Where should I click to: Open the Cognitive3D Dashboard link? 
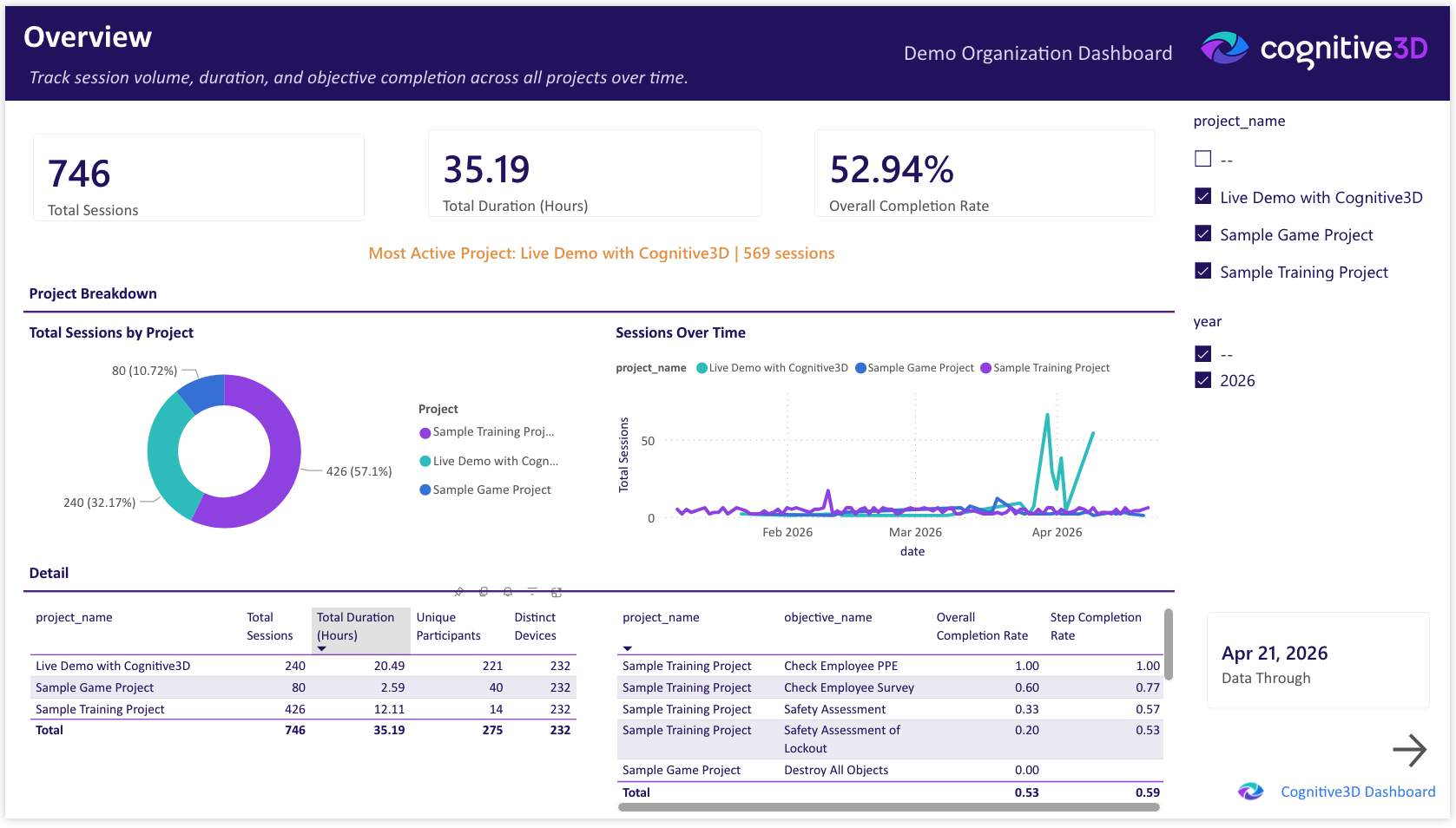pyautogui.click(x=1357, y=791)
